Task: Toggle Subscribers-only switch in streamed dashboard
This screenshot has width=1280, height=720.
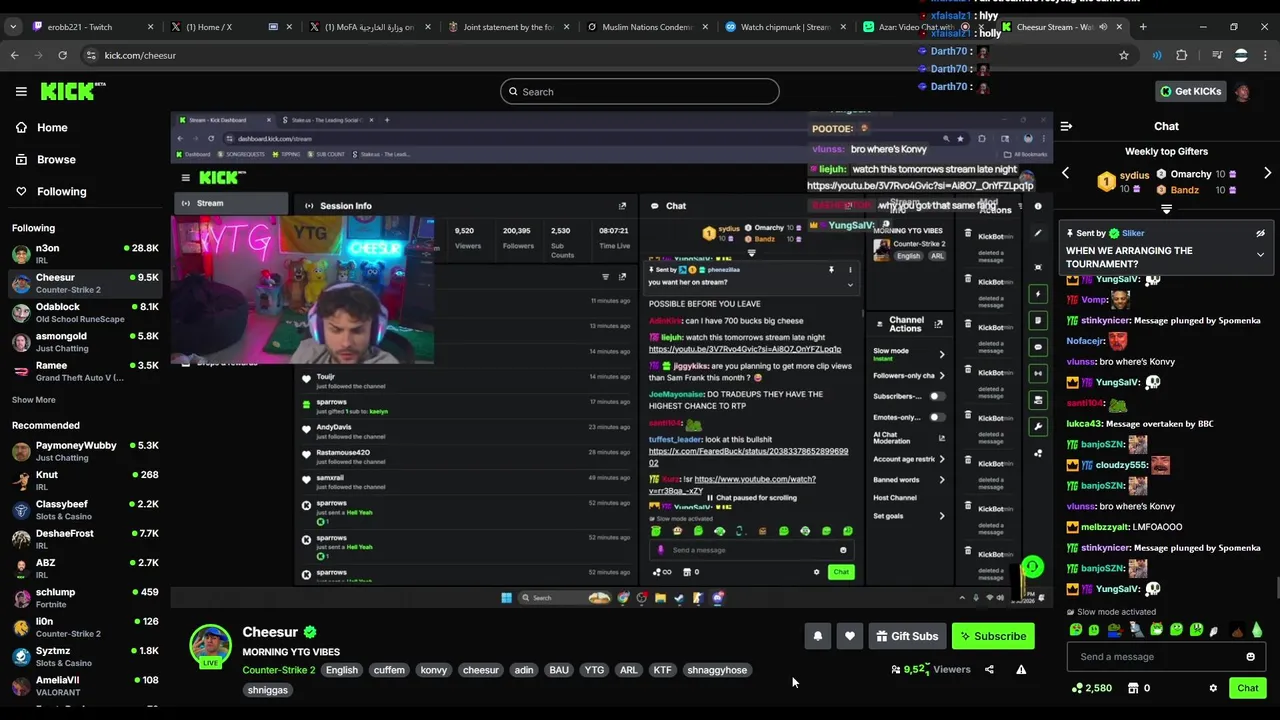Action: tap(937, 396)
